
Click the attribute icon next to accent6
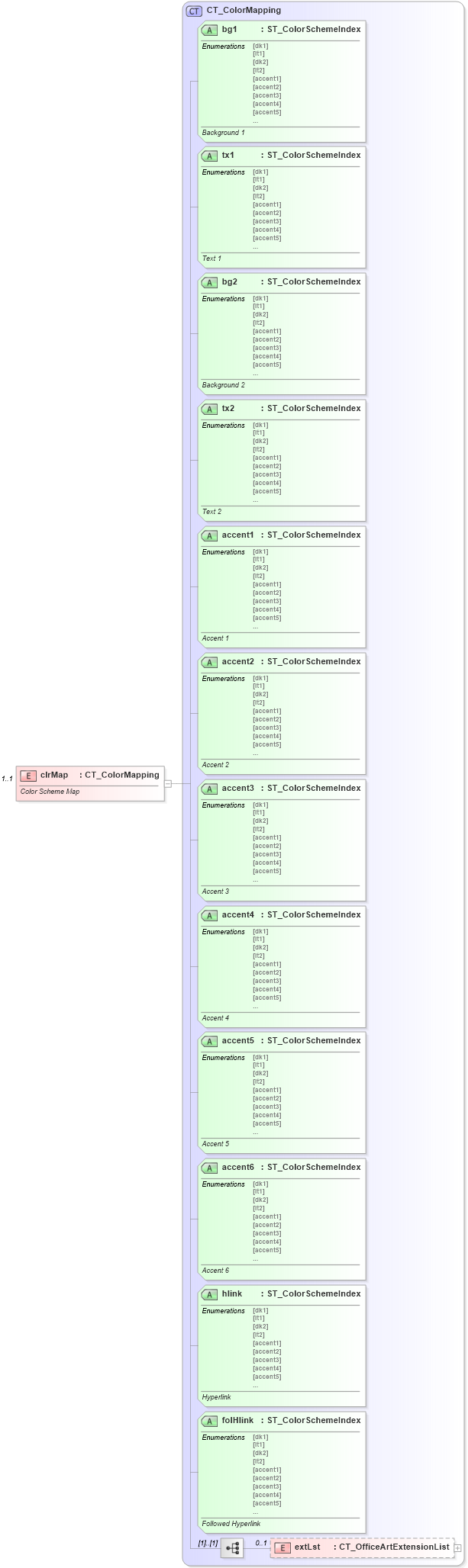click(210, 1168)
